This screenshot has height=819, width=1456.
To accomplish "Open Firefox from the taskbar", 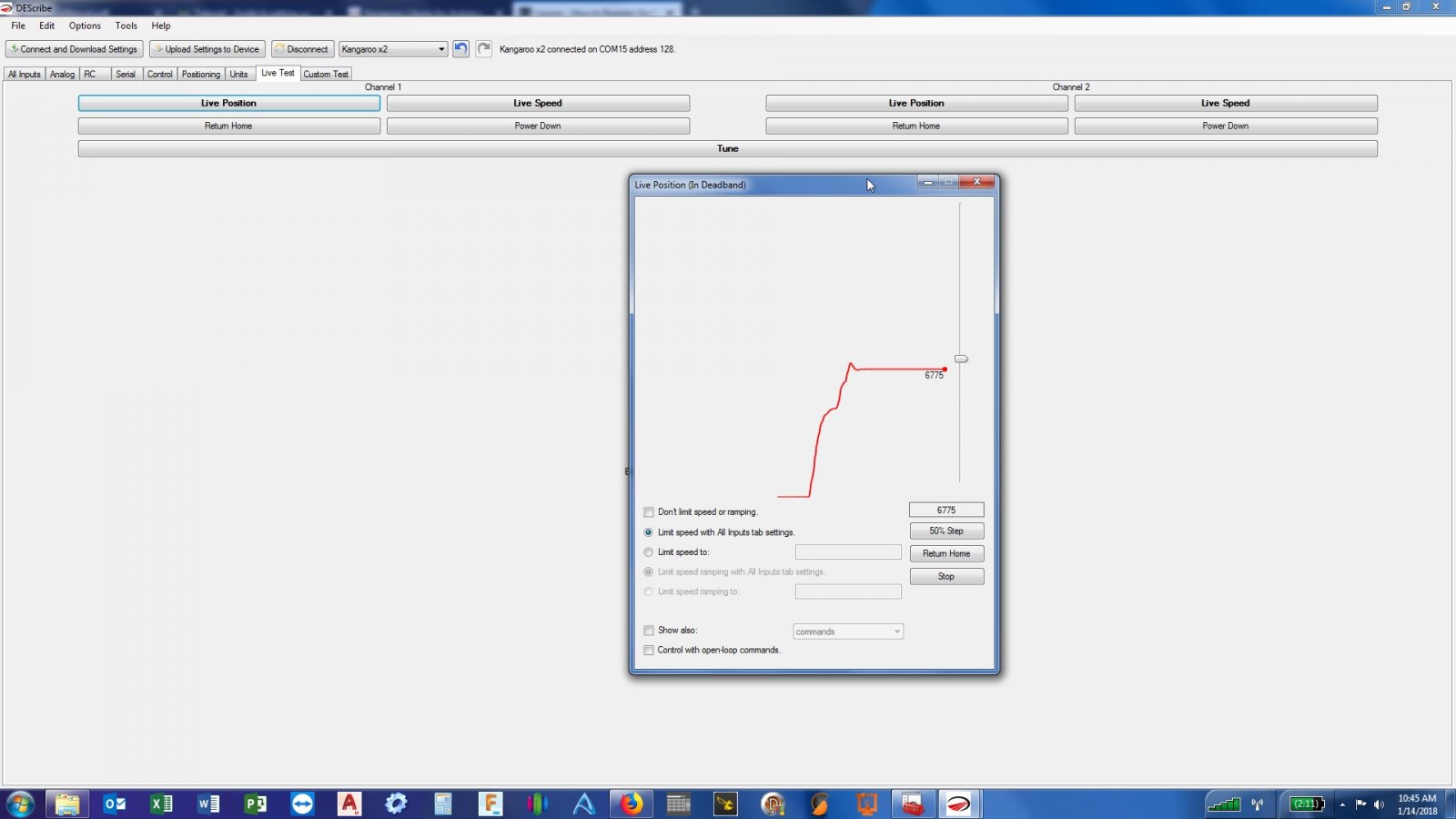I will pyautogui.click(x=631, y=804).
